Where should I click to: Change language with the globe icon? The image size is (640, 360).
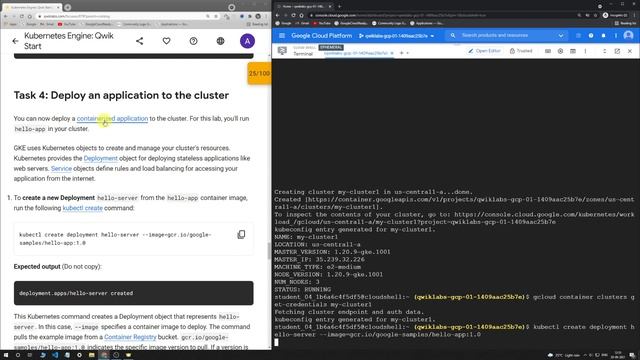click(220, 41)
